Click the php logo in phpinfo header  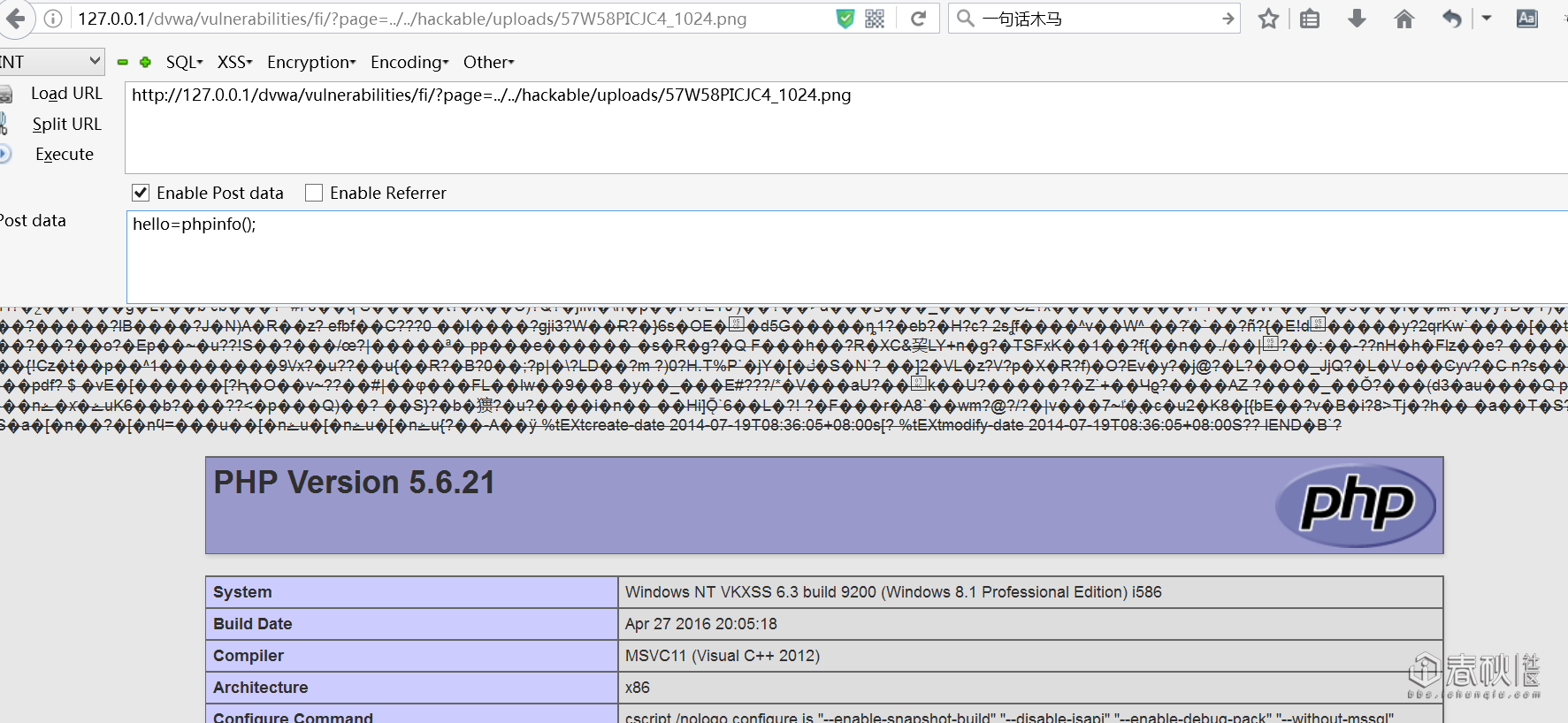click(1356, 505)
